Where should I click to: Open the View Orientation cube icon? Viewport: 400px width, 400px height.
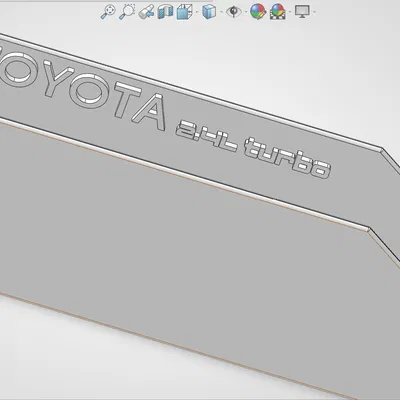click(184, 12)
